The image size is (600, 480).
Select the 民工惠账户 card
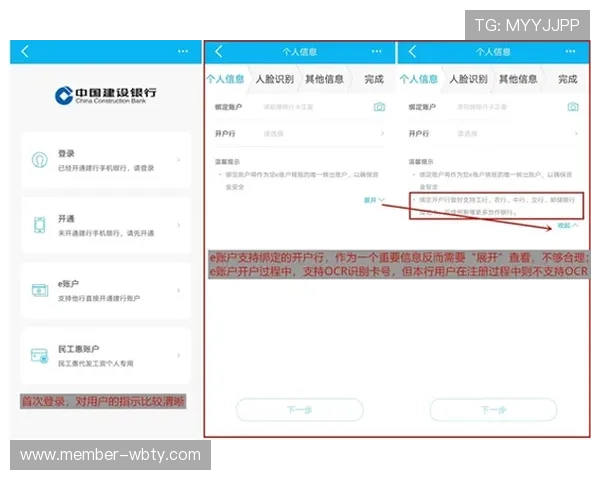pos(106,356)
